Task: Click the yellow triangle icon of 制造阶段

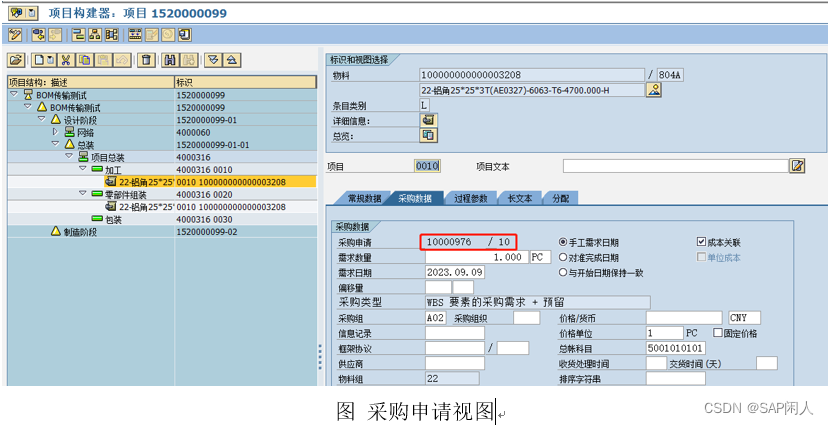Action: (56, 231)
